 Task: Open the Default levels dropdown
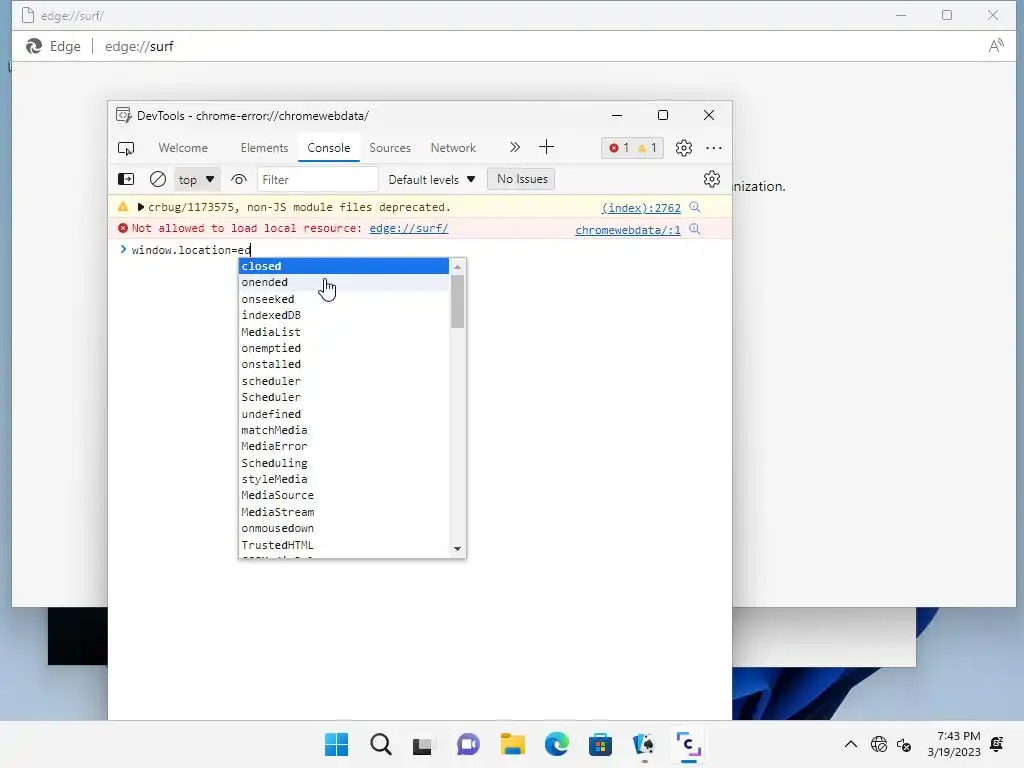point(432,180)
